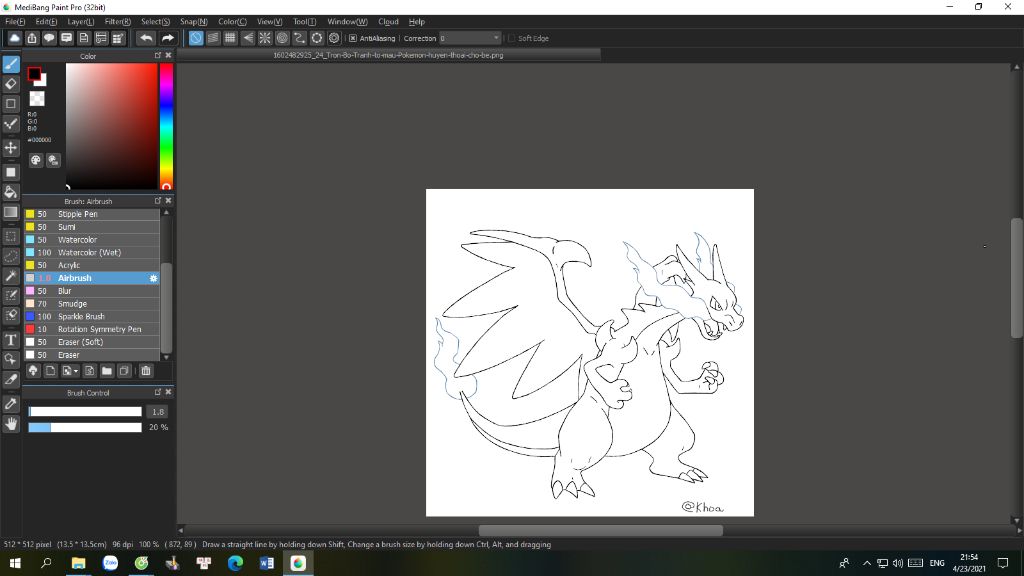
Task: Show hidden system tray icons
Action: click(867, 563)
